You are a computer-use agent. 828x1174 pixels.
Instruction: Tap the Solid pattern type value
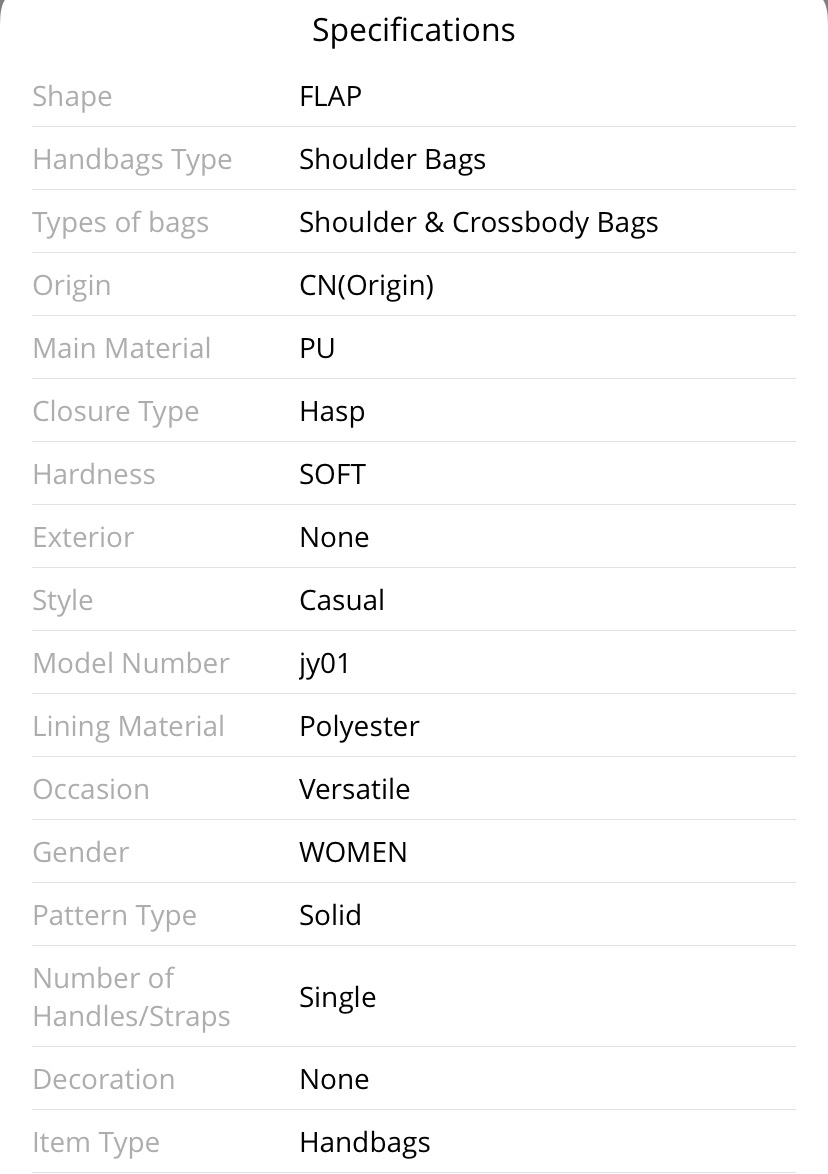pyautogui.click(x=330, y=915)
